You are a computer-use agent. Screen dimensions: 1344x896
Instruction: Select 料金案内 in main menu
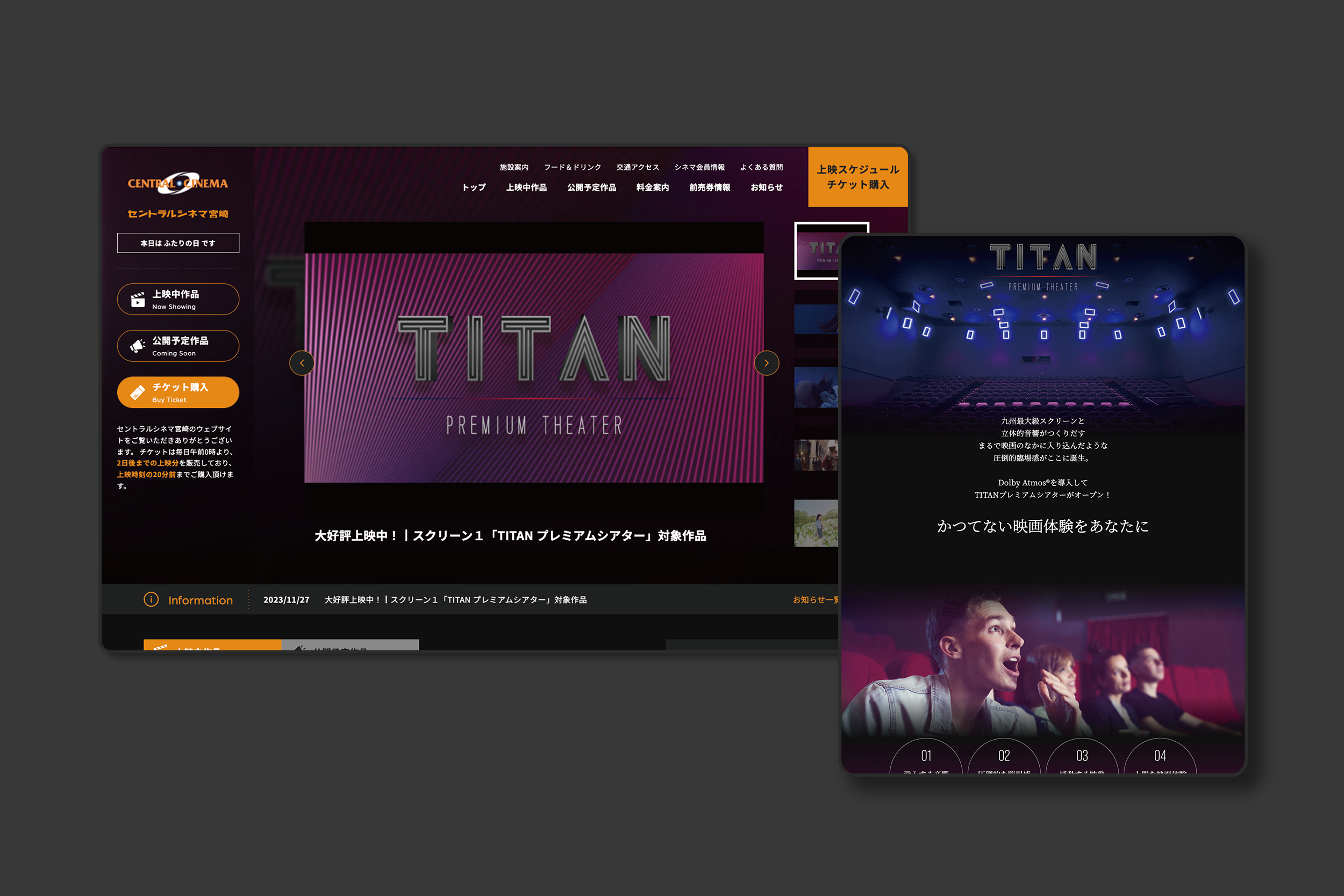coord(653,188)
